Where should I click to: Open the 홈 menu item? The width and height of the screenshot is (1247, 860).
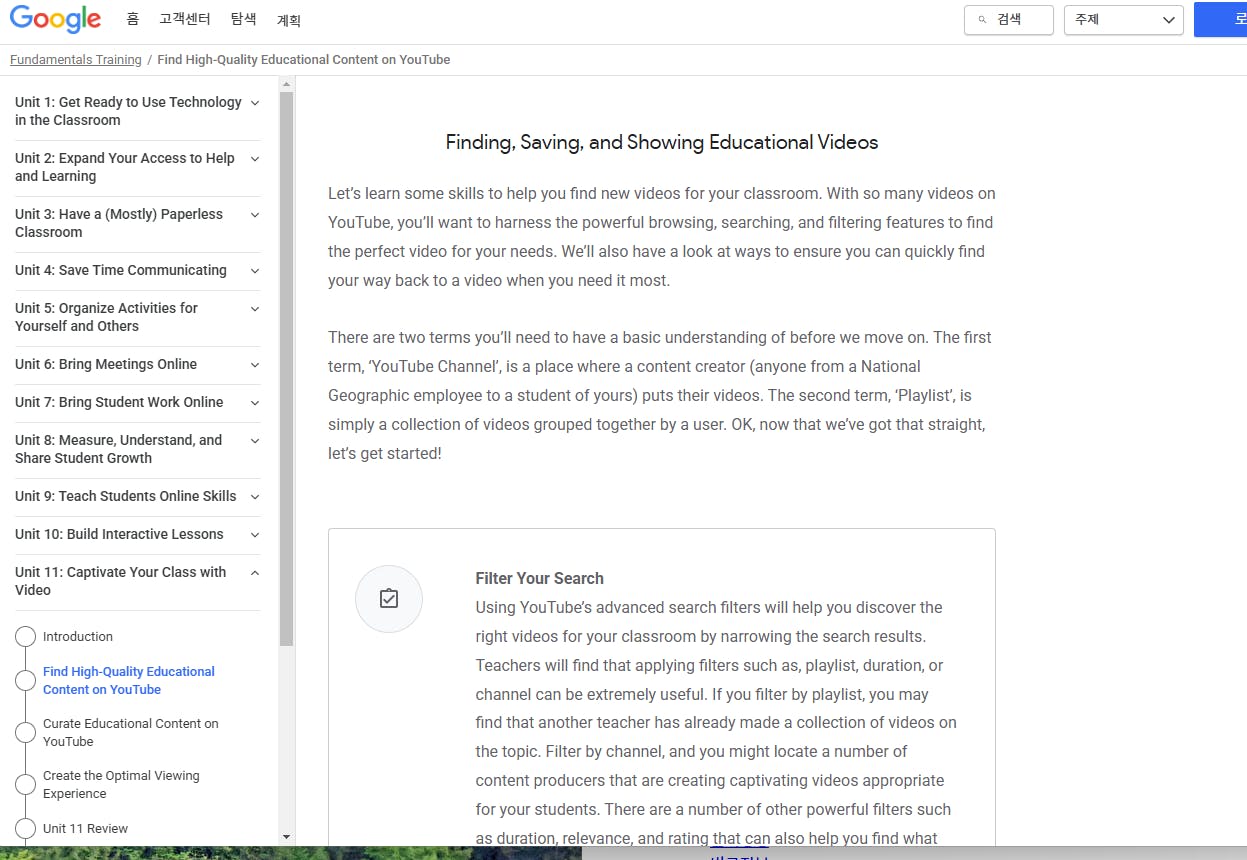[x=132, y=20]
